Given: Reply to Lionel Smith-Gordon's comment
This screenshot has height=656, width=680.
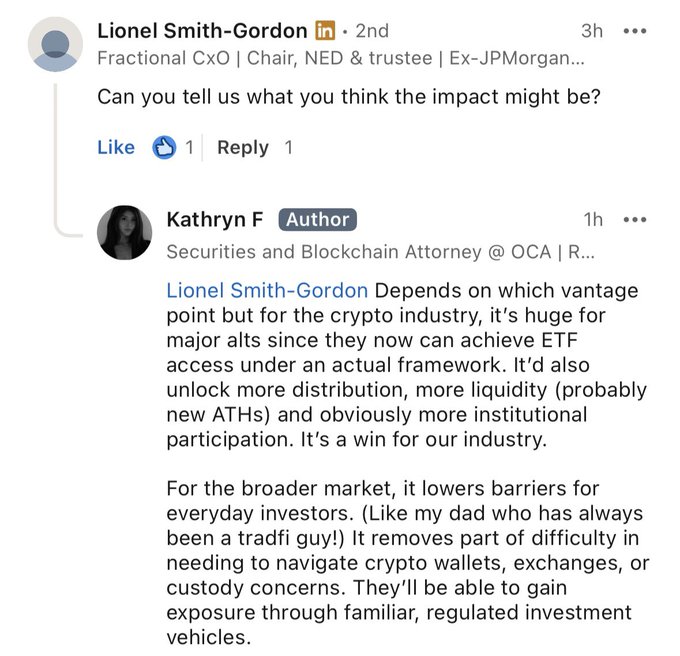Looking at the screenshot, I should coord(243,148).
